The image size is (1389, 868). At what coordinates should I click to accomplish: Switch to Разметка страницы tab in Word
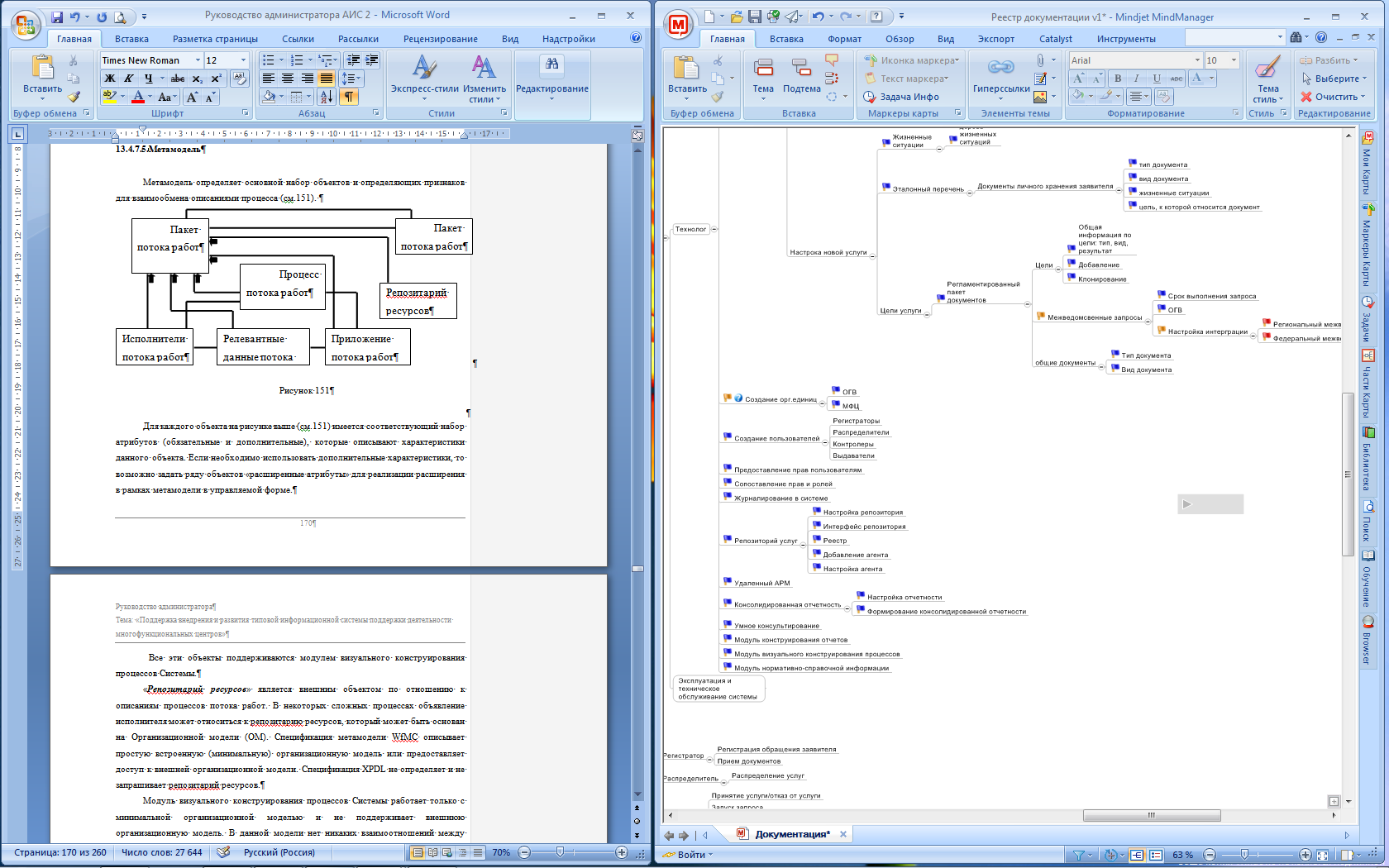coord(215,39)
